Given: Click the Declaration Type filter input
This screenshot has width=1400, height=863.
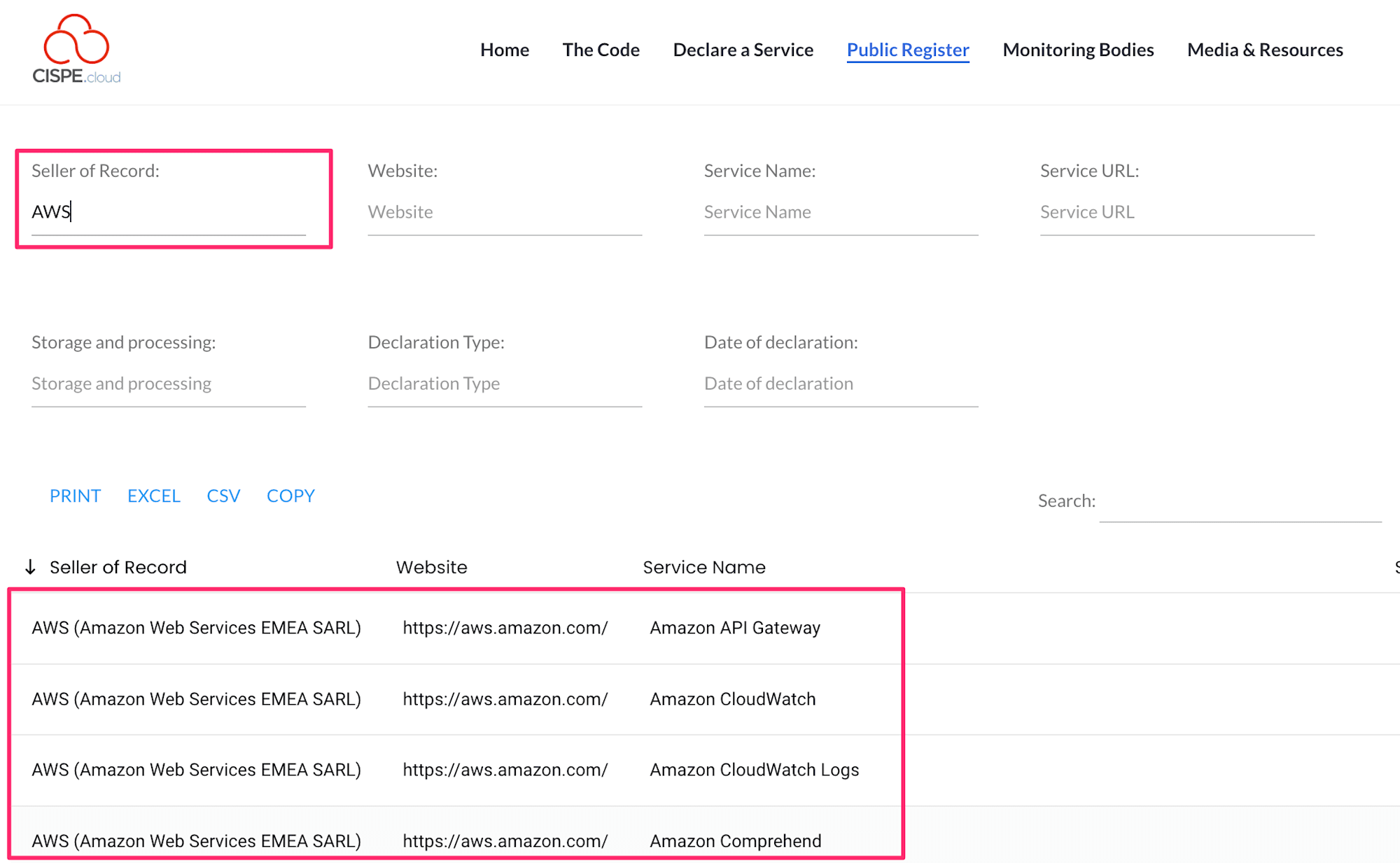Looking at the screenshot, I should (x=505, y=384).
